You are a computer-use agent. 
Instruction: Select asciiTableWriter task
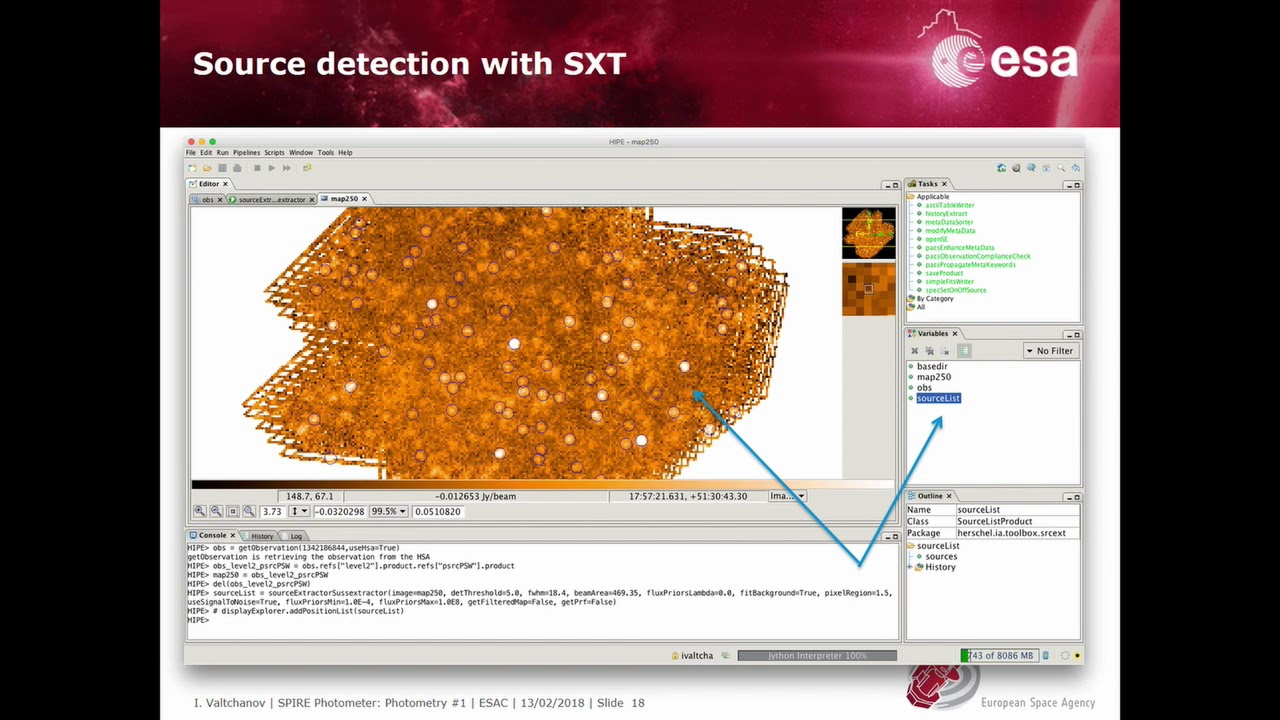[949, 205]
